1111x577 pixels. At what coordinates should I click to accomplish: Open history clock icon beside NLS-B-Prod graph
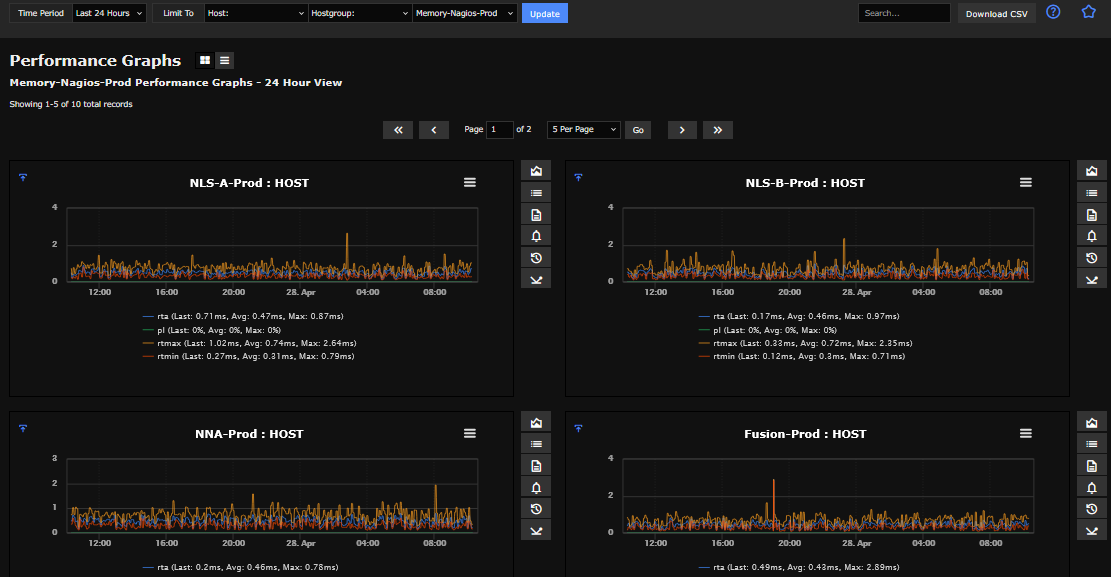pos(1092,258)
